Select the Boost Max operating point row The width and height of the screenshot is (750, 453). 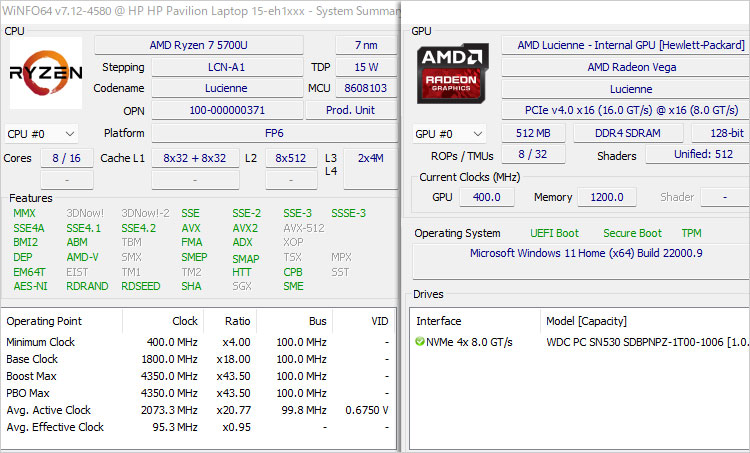click(x=198, y=378)
